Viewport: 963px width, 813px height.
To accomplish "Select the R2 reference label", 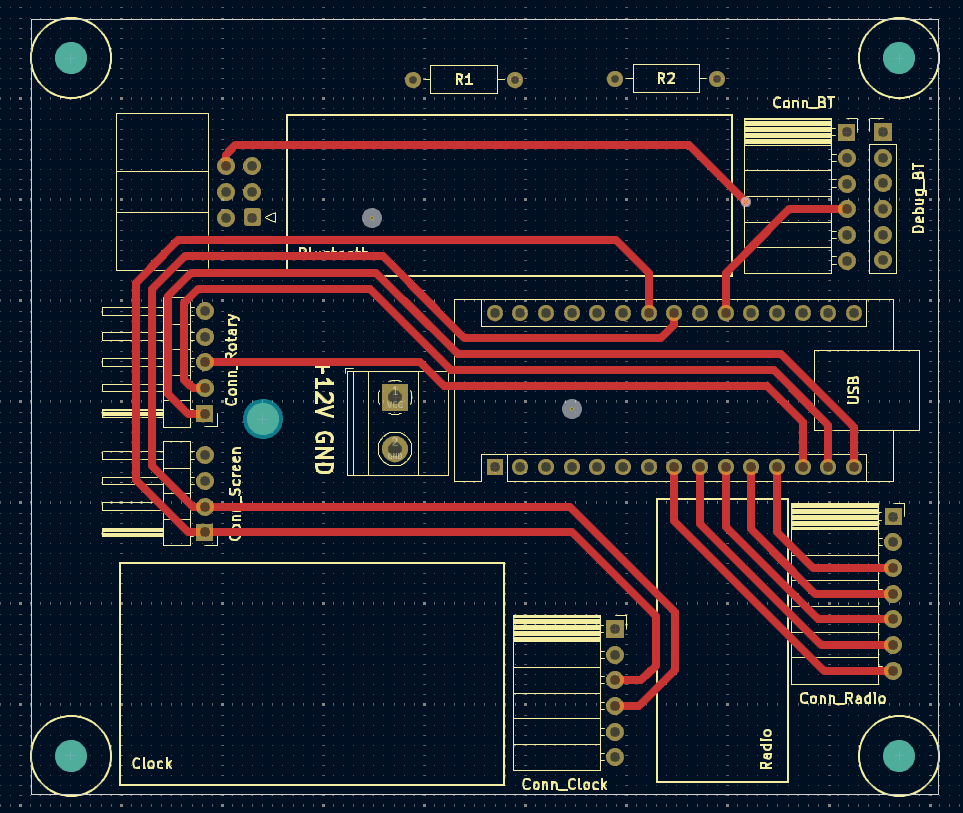I will coord(666,79).
